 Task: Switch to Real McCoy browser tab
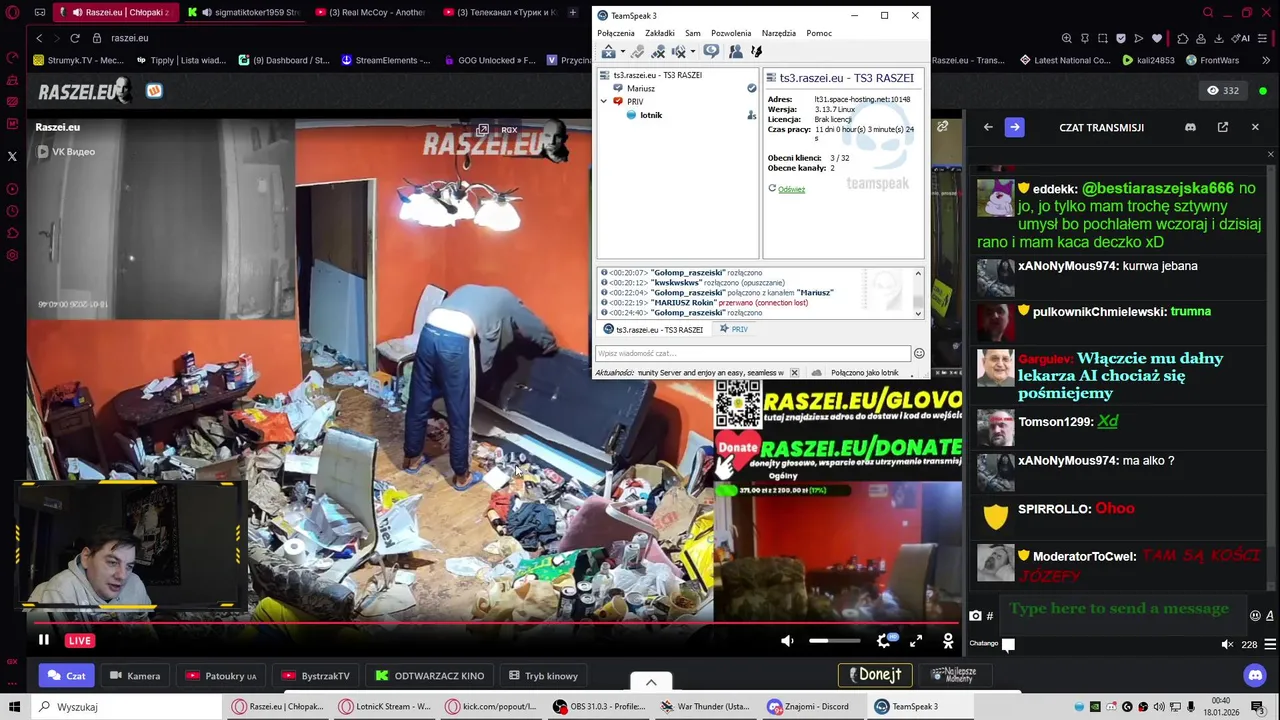click(x=370, y=12)
